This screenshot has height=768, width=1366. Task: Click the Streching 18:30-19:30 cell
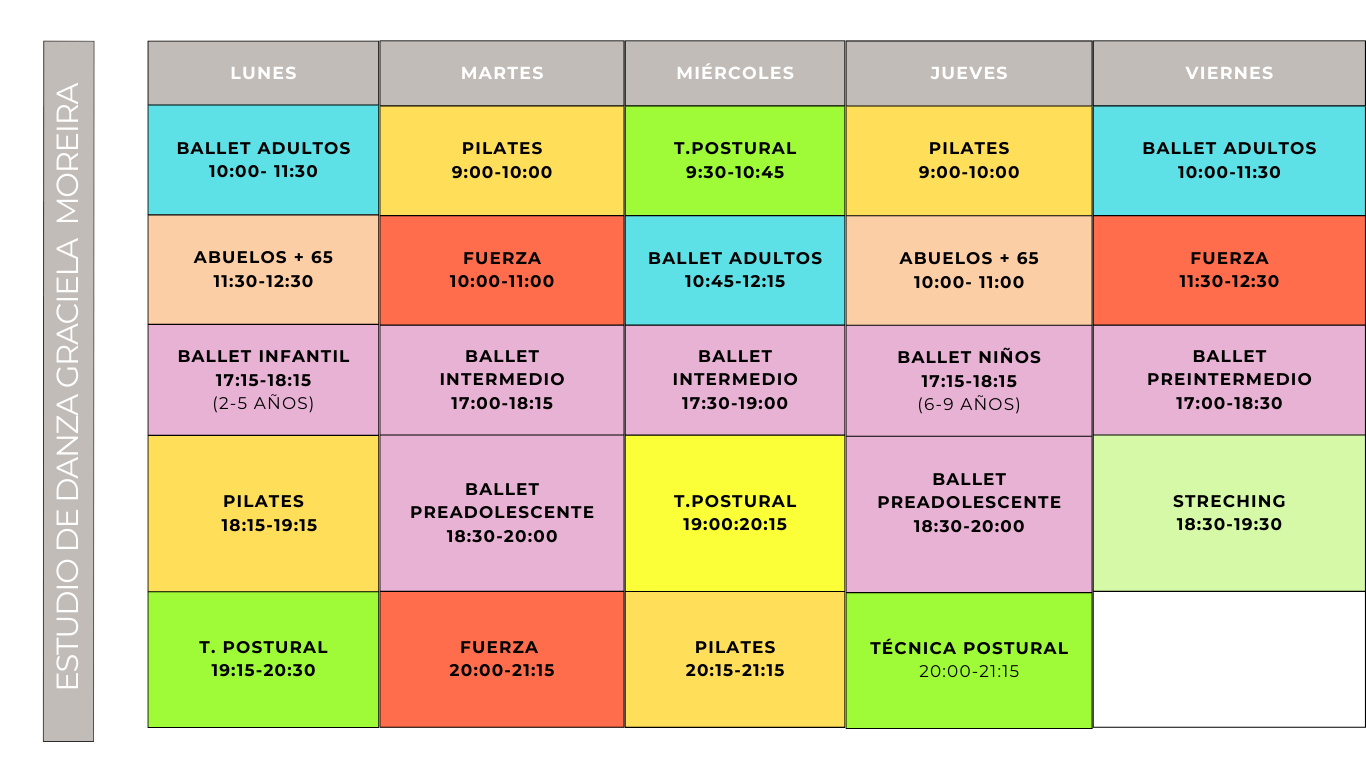click(1229, 513)
